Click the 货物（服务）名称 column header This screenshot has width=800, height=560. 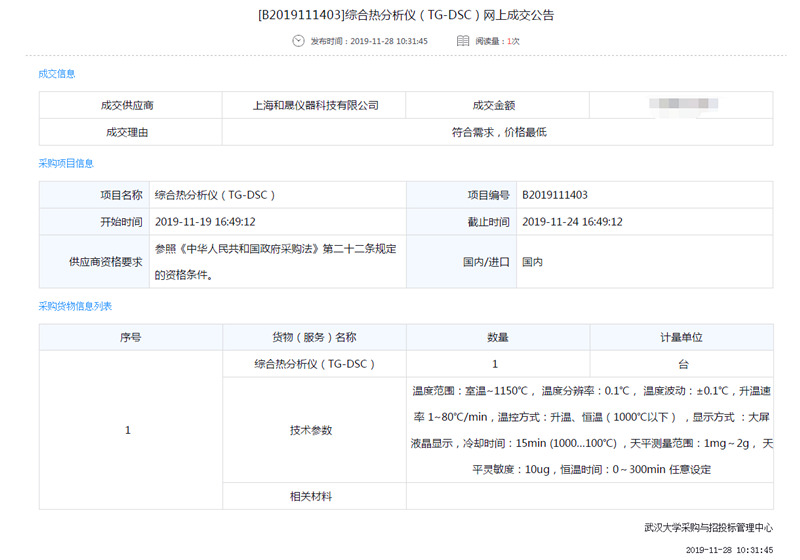tap(314, 338)
